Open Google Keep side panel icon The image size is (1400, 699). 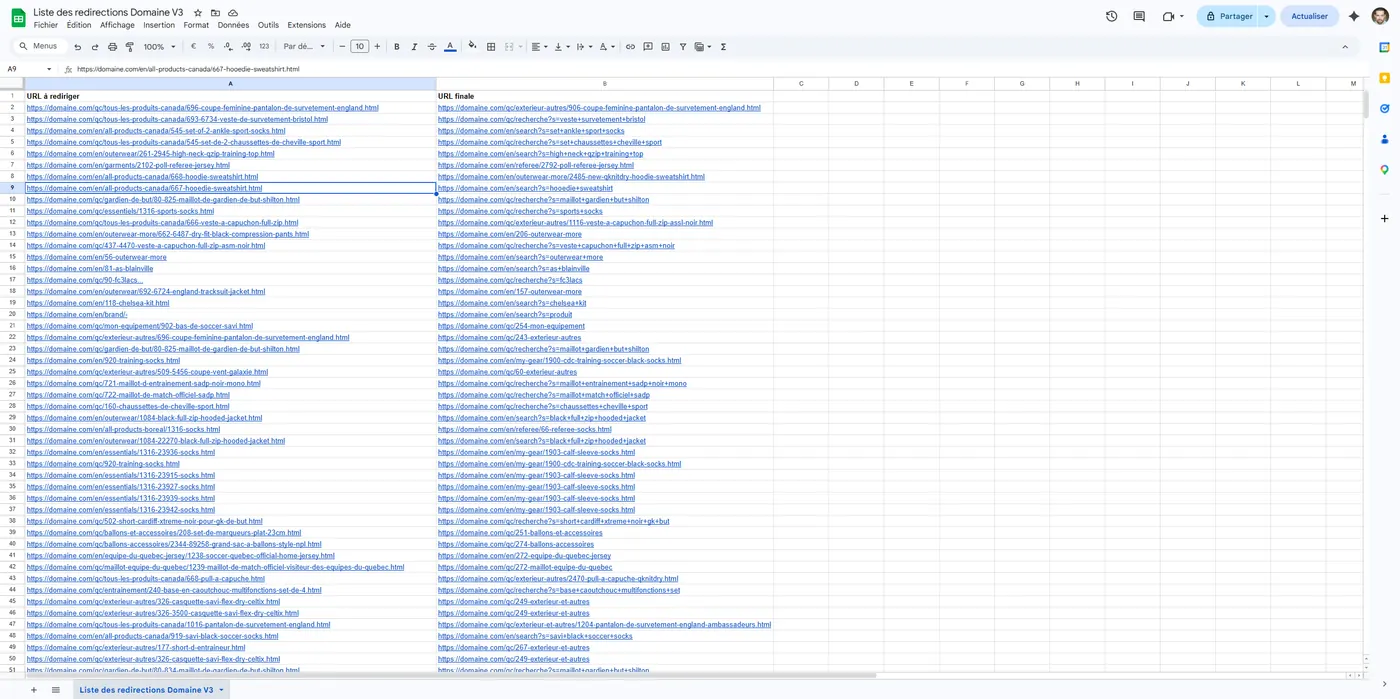click(1384, 78)
